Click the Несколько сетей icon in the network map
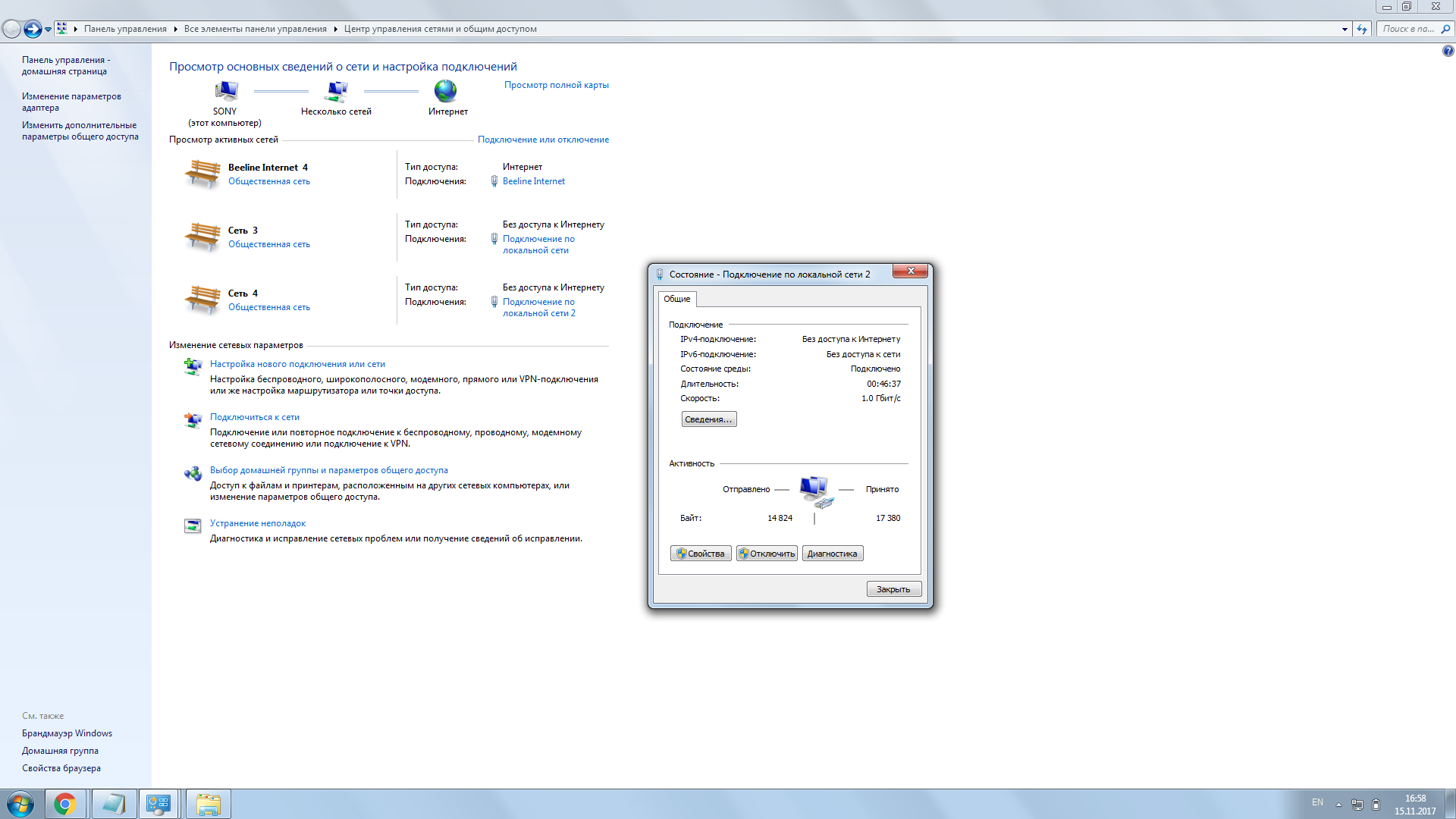Screen dimensions: 1456x819 337,93
